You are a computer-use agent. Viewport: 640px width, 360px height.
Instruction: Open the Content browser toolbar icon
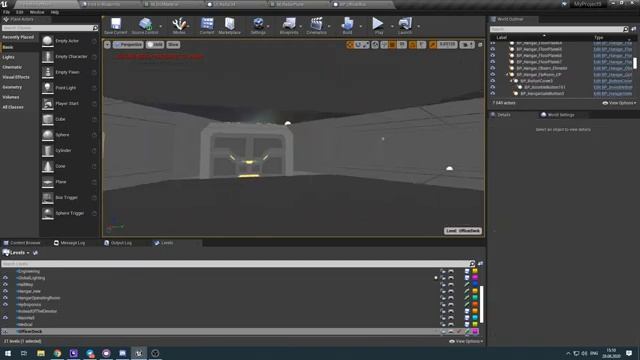click(x=207, y=24)
